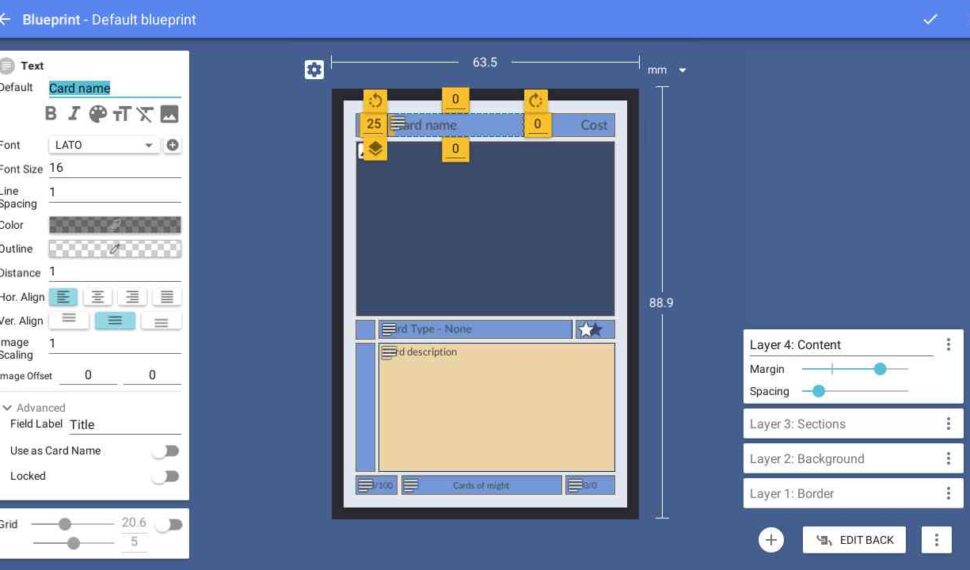Image resolution: width=970 pixels, height=570 pixels.
Task: Confirm the blueprint with the checkmark
Action: [930, 19]
